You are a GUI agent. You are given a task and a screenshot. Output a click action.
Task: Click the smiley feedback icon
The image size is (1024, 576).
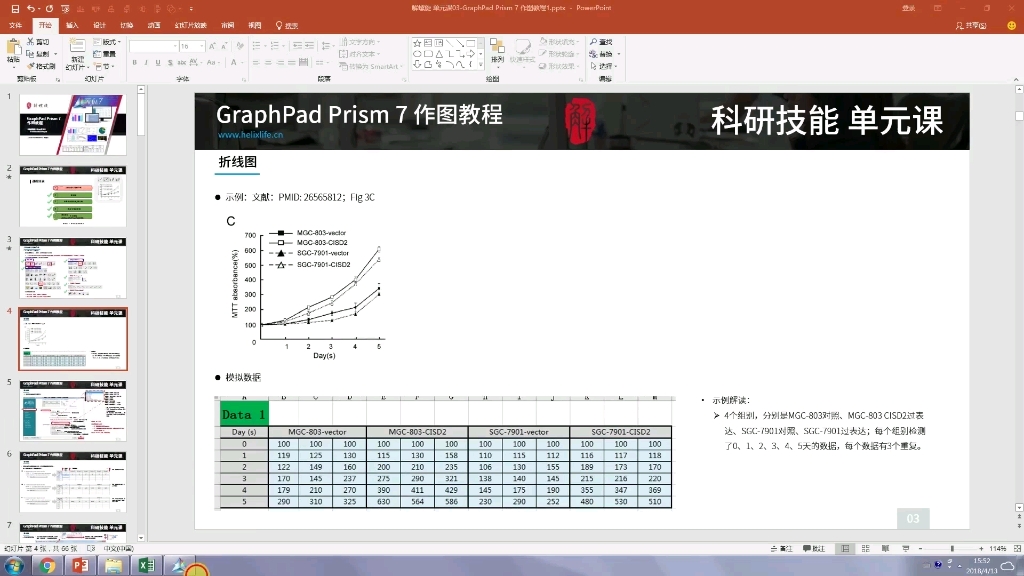[x=1012, y=25]
